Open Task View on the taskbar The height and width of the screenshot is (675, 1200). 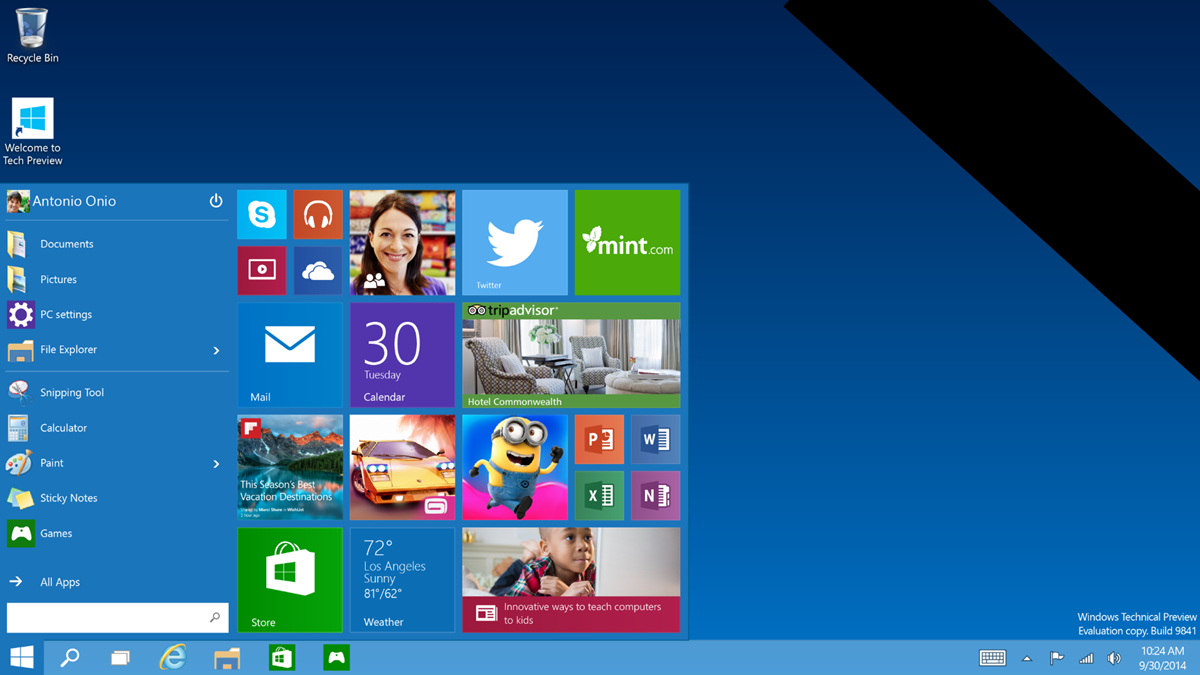[x=120, y=657]
